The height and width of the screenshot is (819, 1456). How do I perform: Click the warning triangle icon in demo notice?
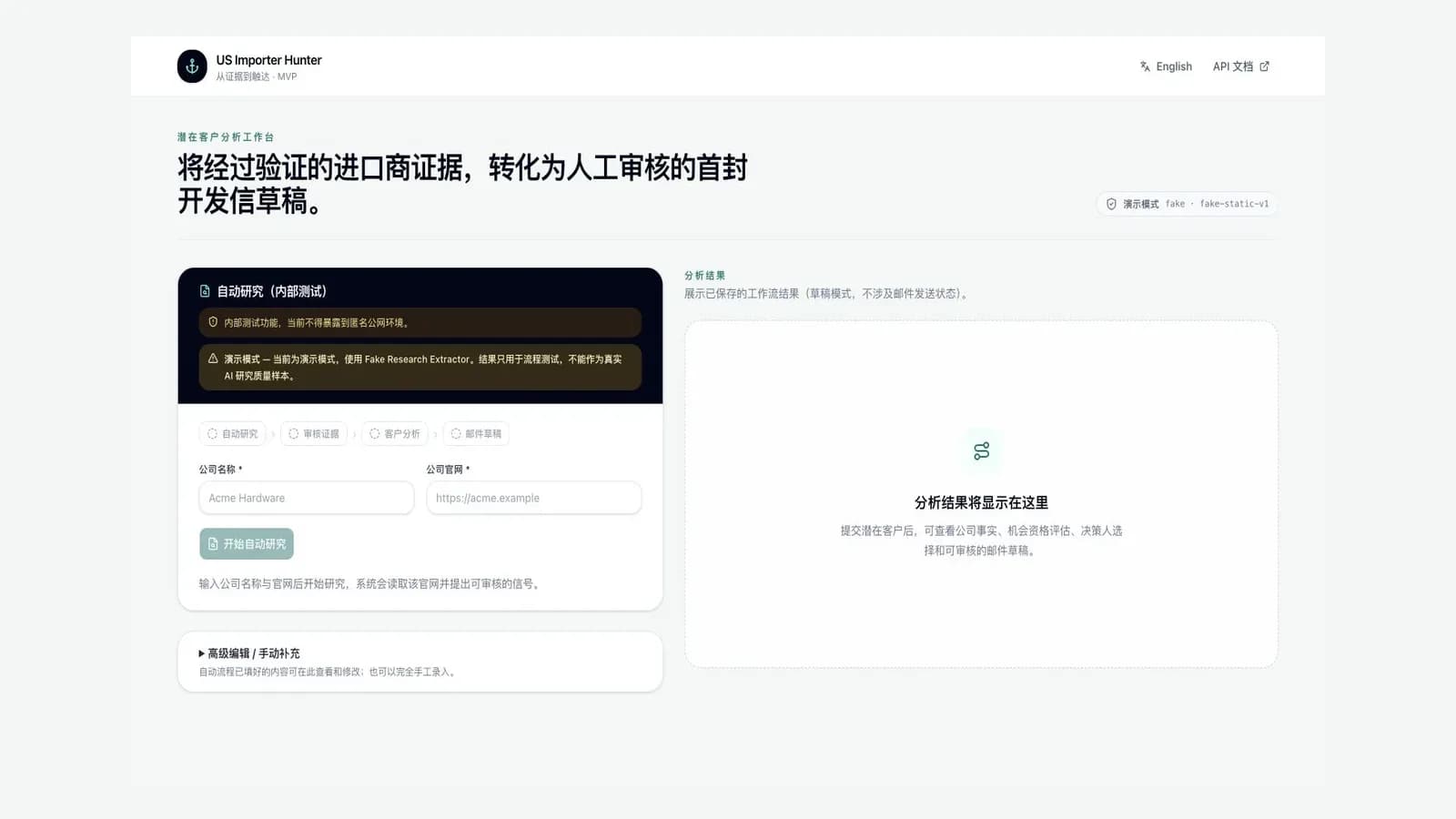[x=213, y=359]
